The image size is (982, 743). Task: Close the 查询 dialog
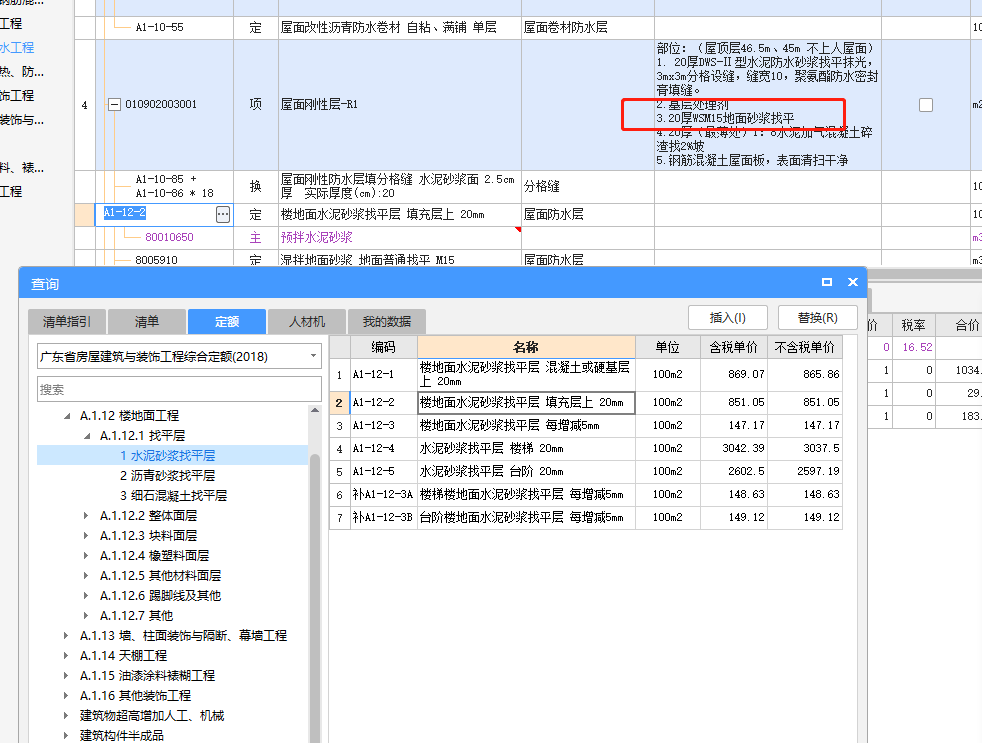pos(852,283)
